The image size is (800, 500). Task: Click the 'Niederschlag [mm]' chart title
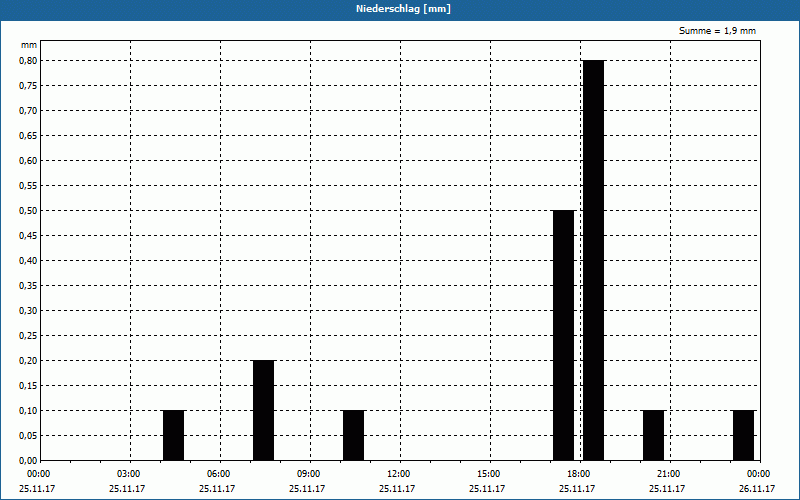click(403, 9)
